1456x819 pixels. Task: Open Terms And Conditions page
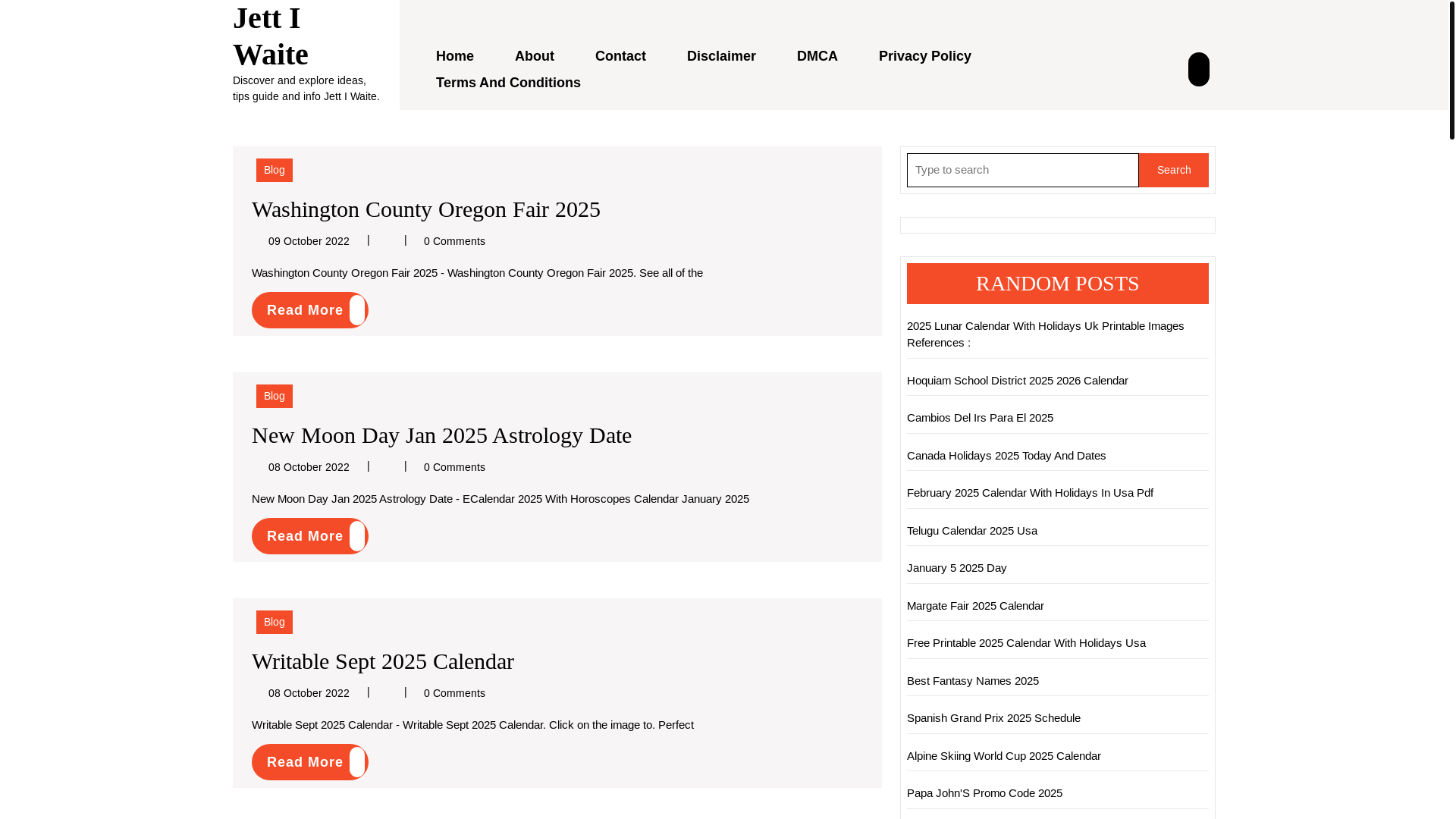coord(508,83)
